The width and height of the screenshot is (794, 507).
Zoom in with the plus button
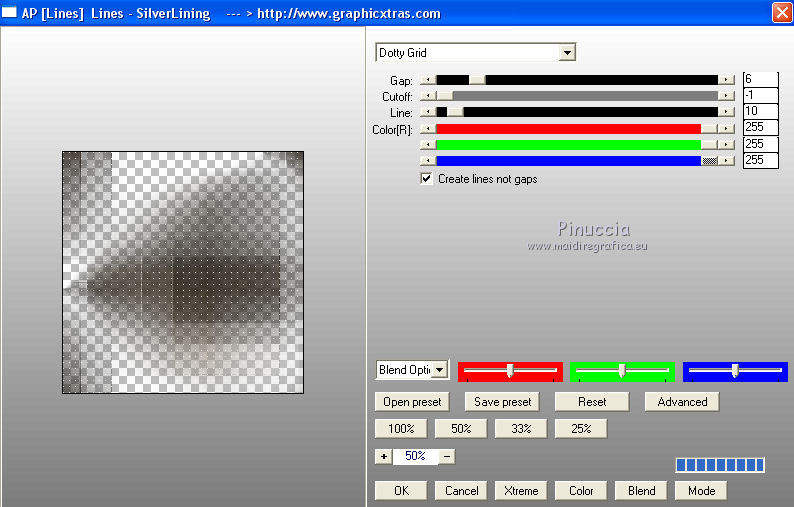[x=383, y=456]
